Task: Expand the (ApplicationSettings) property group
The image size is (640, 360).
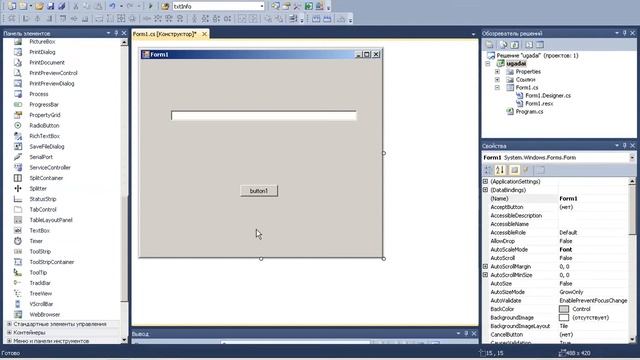Action: tap(485, 181)
